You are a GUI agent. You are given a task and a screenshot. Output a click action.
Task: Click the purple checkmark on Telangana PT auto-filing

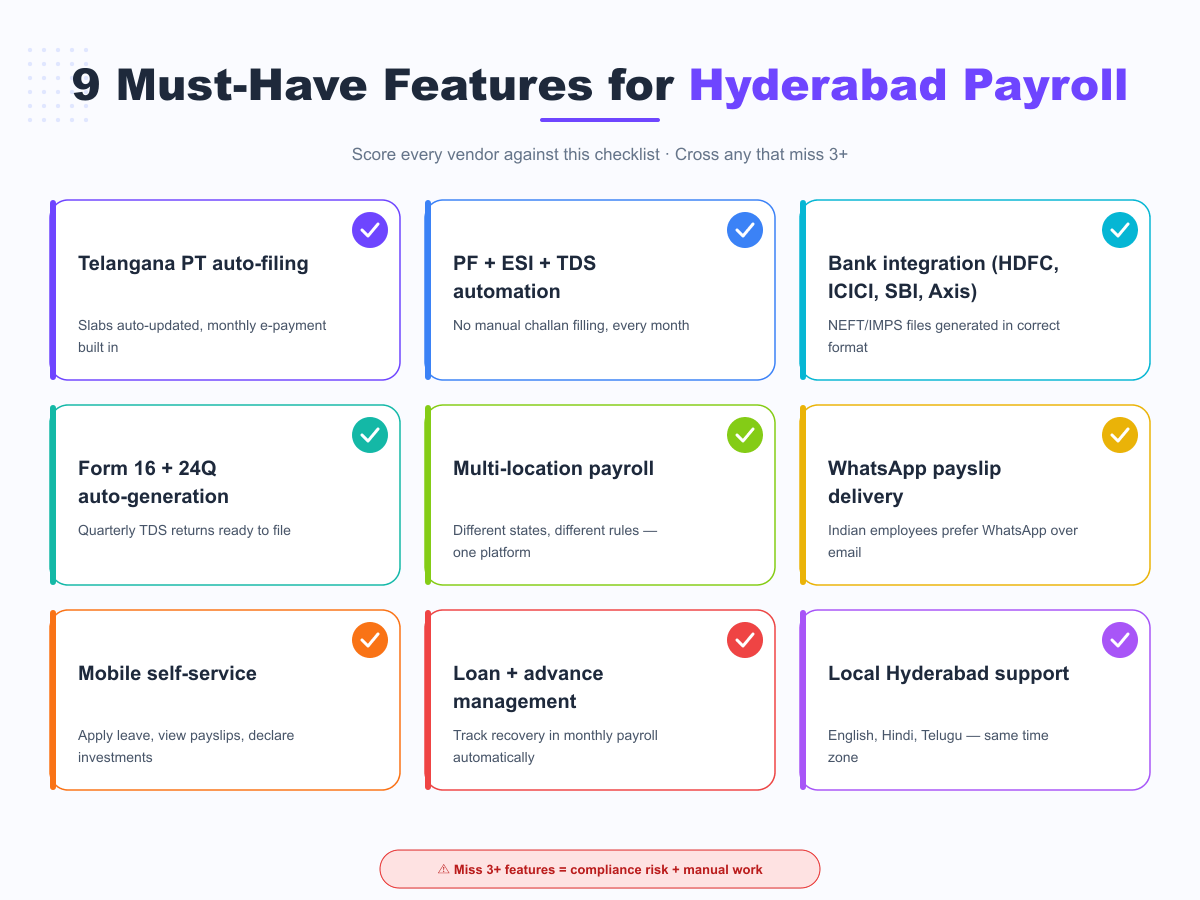(369, 229)
